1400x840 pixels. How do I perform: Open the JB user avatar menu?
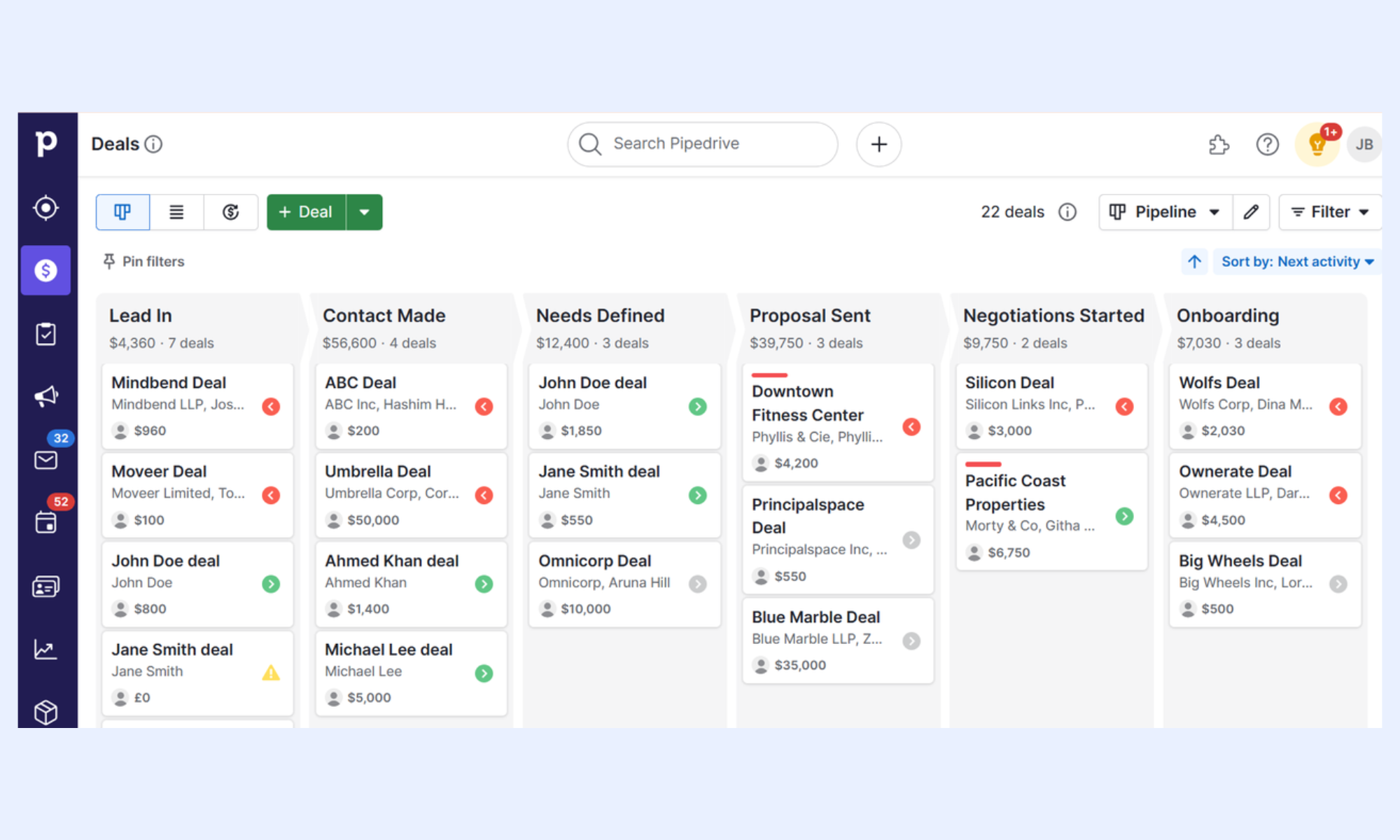pyautogui.click(x=1364, y=145)
